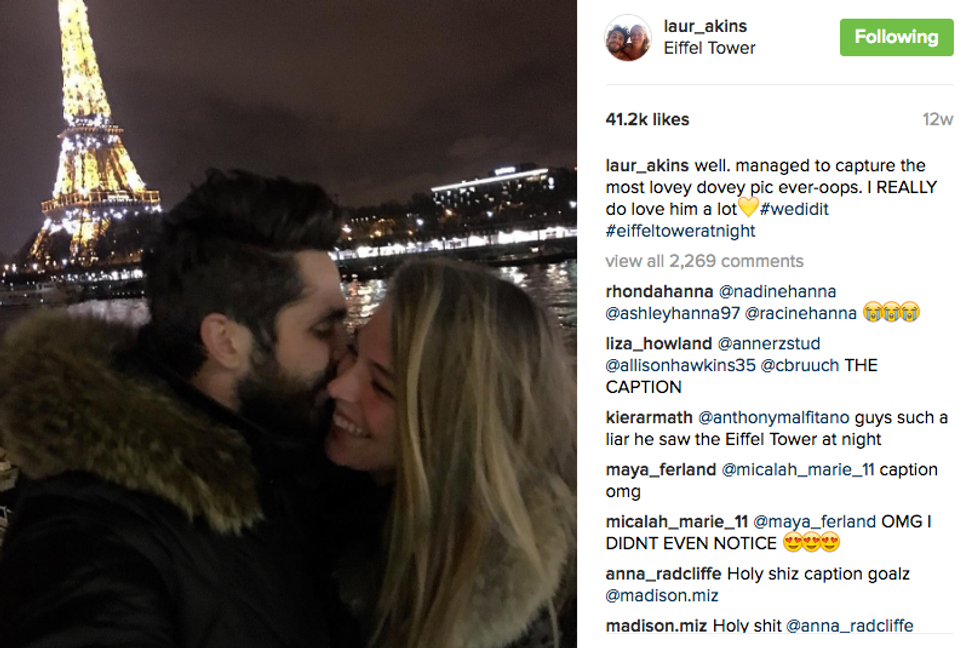This screenshot has width=980, height=648.
Task: Open the #wedidit hashtag
Action: [794, 209]
